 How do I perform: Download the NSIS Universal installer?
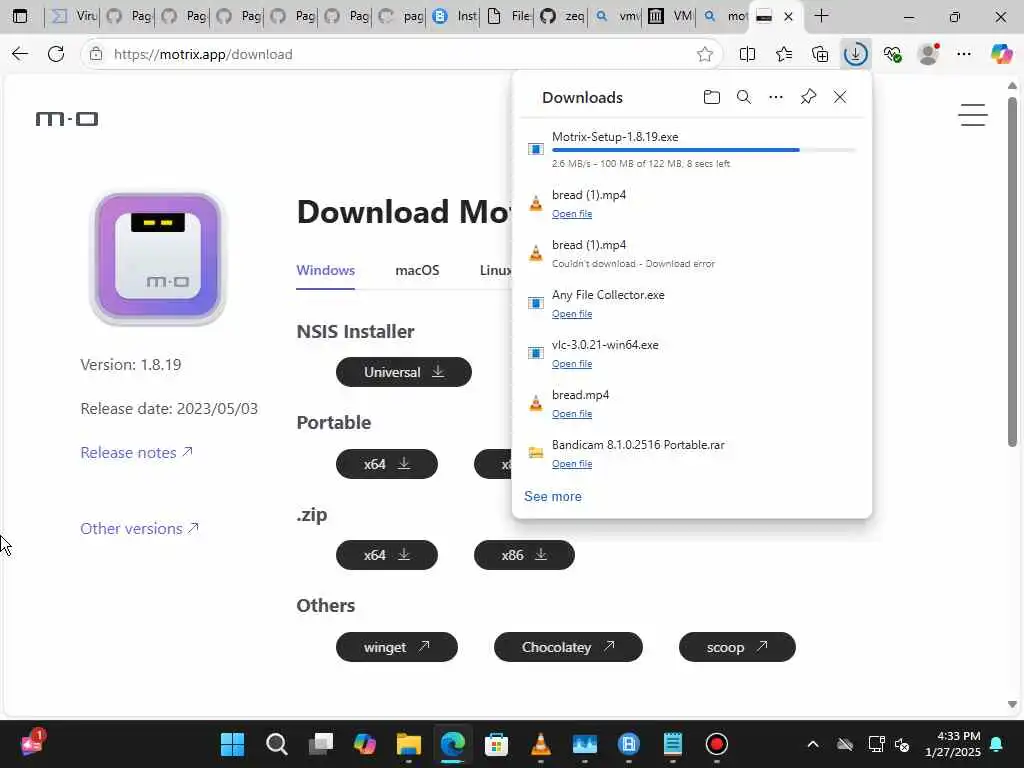pyautogui.click(x=404, y=372)
